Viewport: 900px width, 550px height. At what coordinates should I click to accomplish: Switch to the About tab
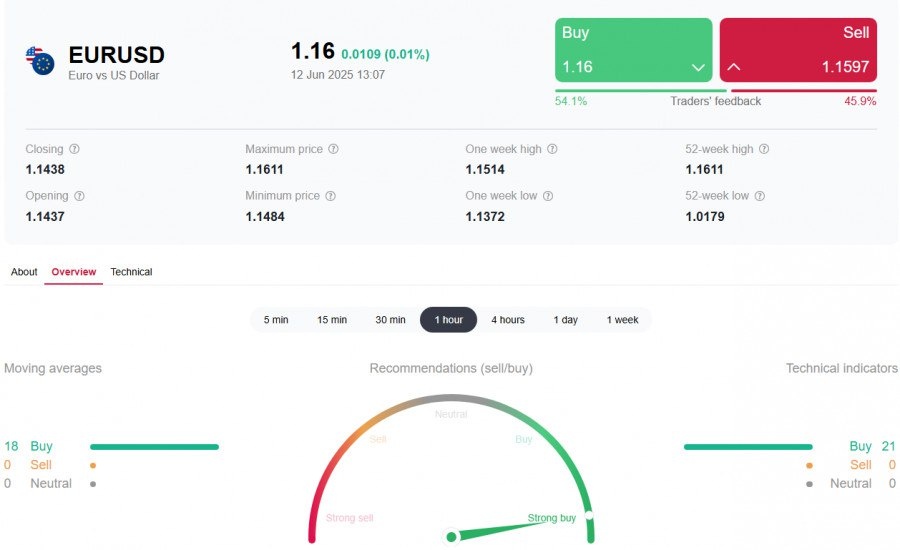(24, 272)
